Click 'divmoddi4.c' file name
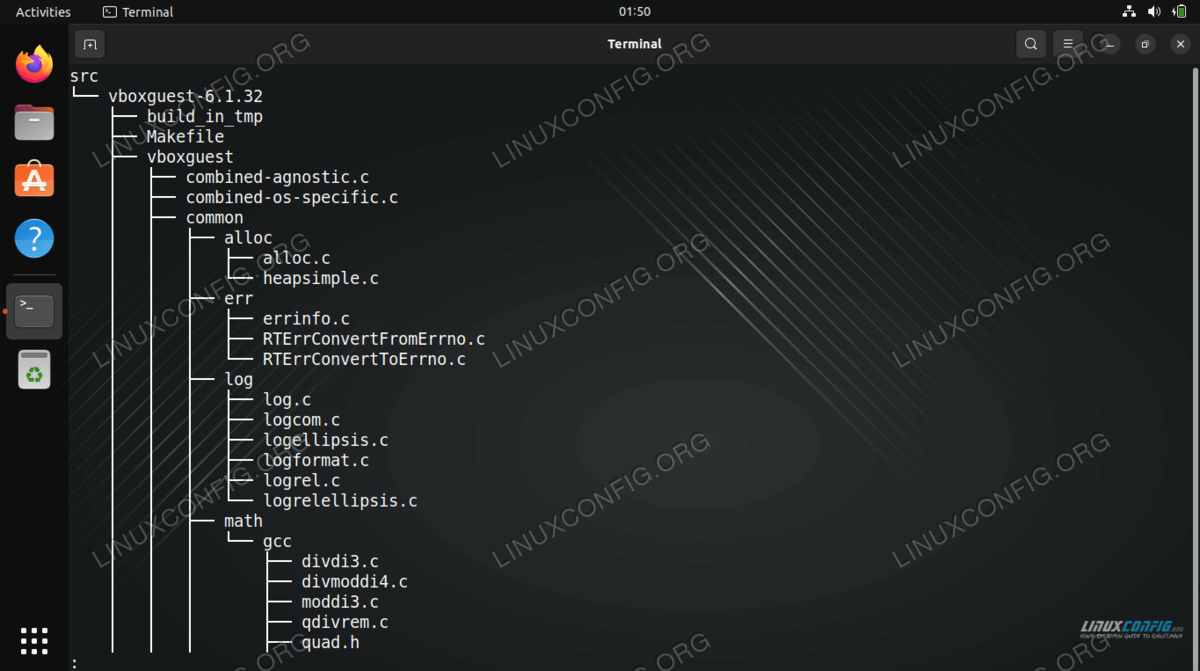This screenshot has width=1200, height=671. tap(355, 582)
